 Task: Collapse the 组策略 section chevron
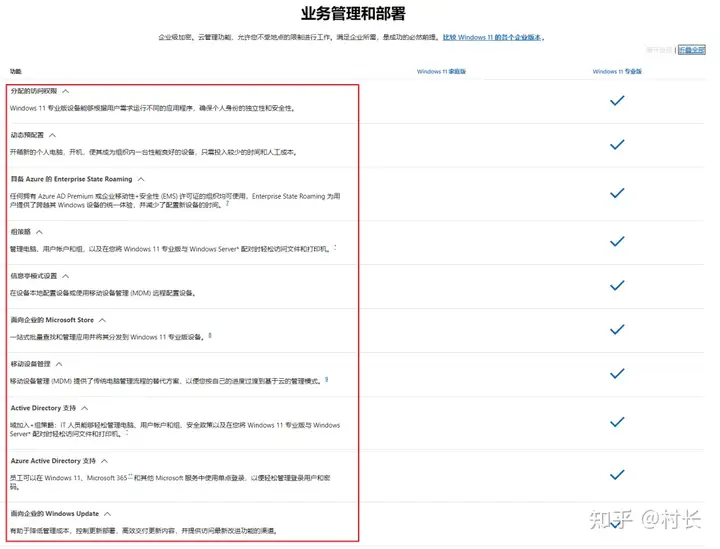(39, 232)
